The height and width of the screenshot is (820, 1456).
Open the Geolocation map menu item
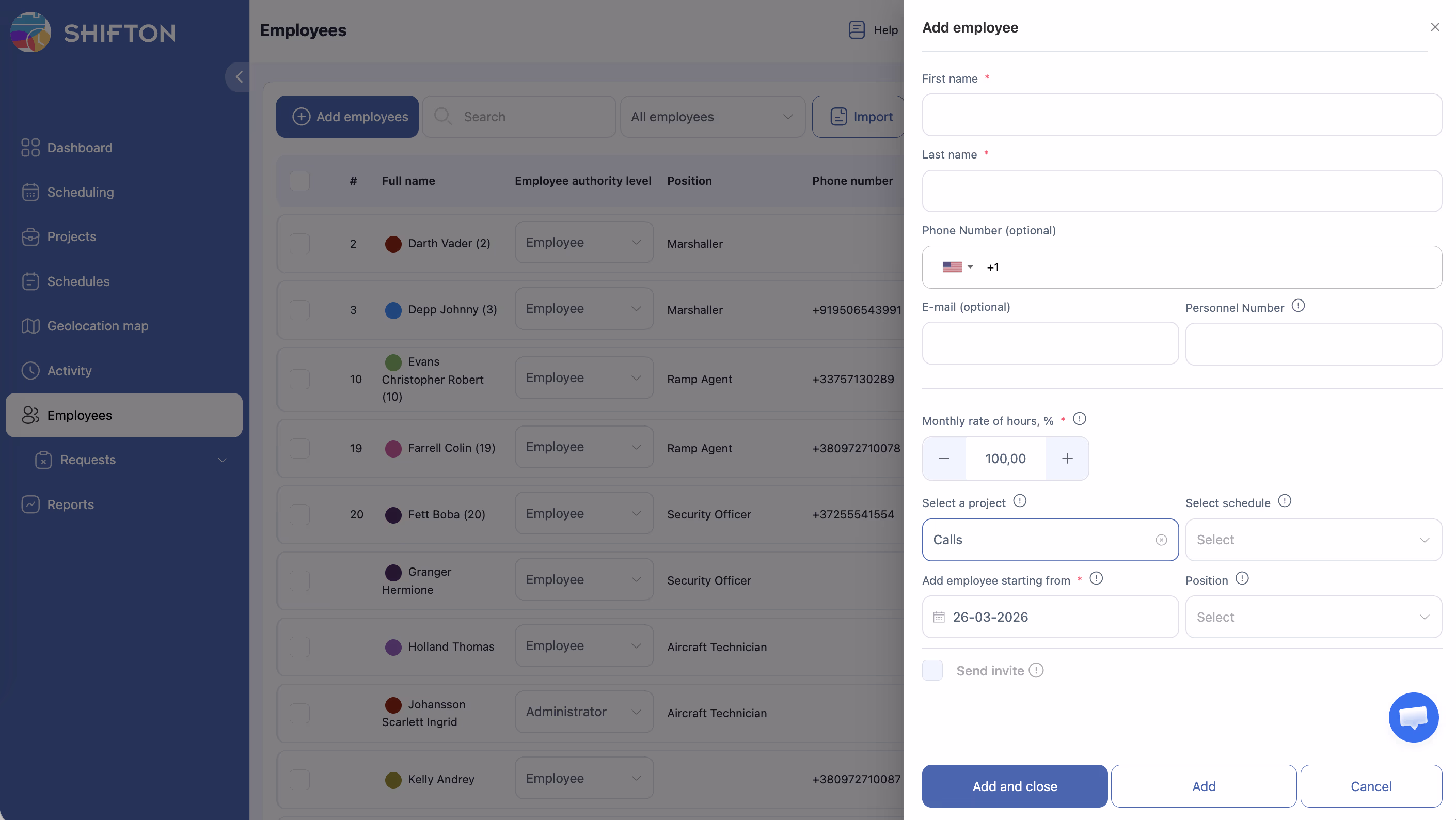coord(97,326)
